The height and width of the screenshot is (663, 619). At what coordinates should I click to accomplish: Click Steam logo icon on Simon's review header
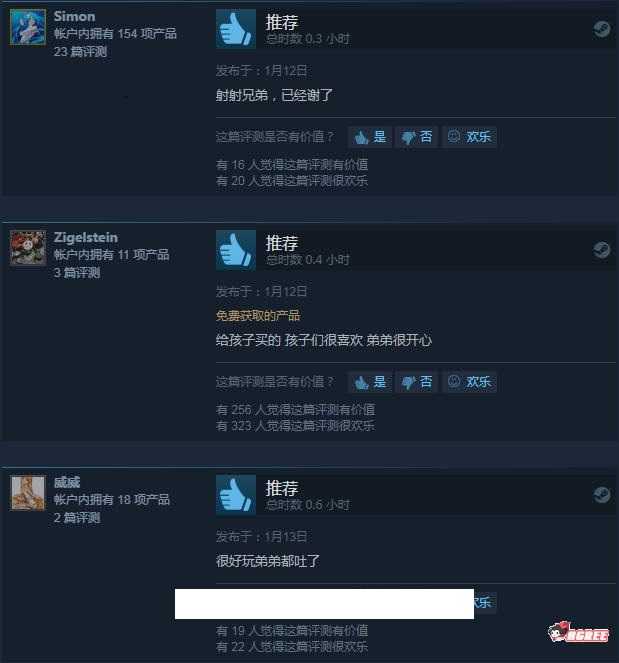(601, 29)
